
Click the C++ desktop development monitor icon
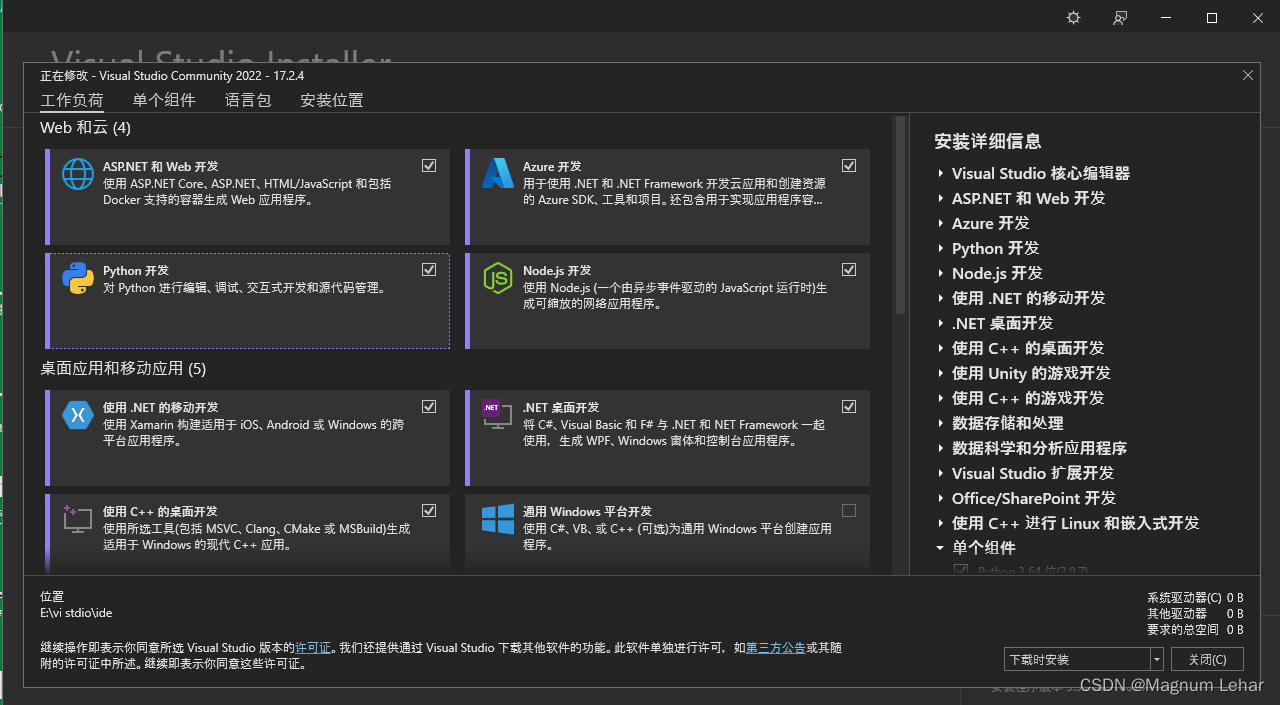tap(78, 519)
